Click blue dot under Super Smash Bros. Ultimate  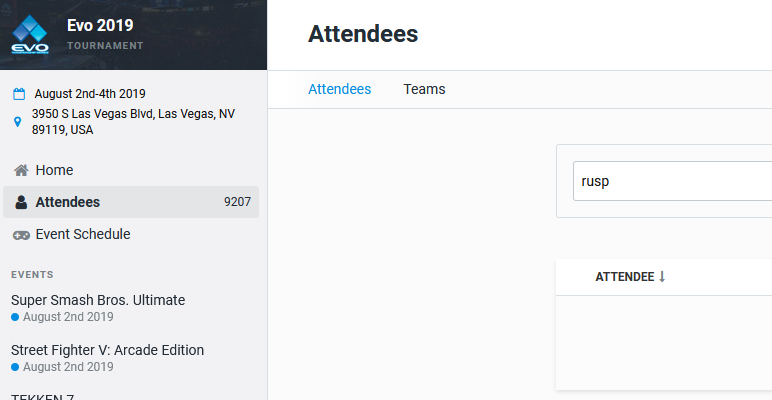tap(15, 317)
